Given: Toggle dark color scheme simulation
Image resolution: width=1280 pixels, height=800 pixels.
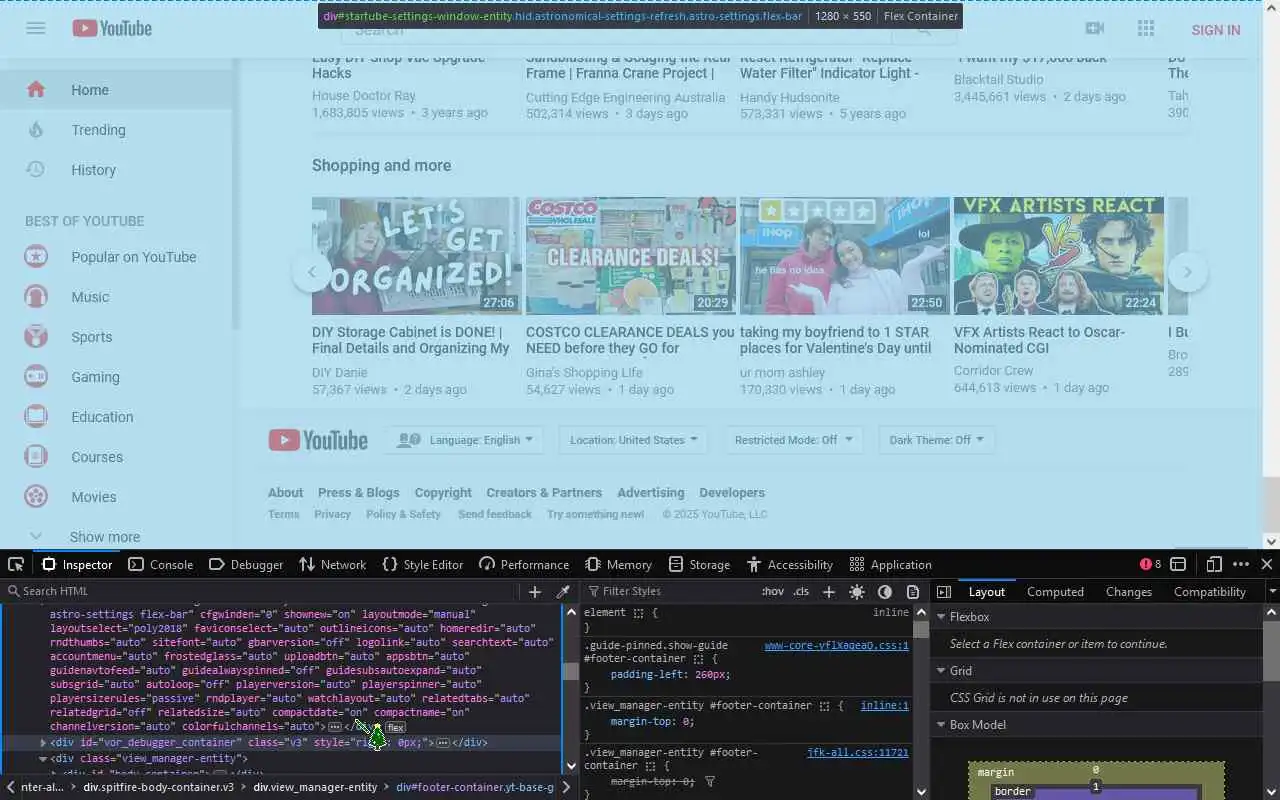Looking at the screenshot, I should 885,592.
